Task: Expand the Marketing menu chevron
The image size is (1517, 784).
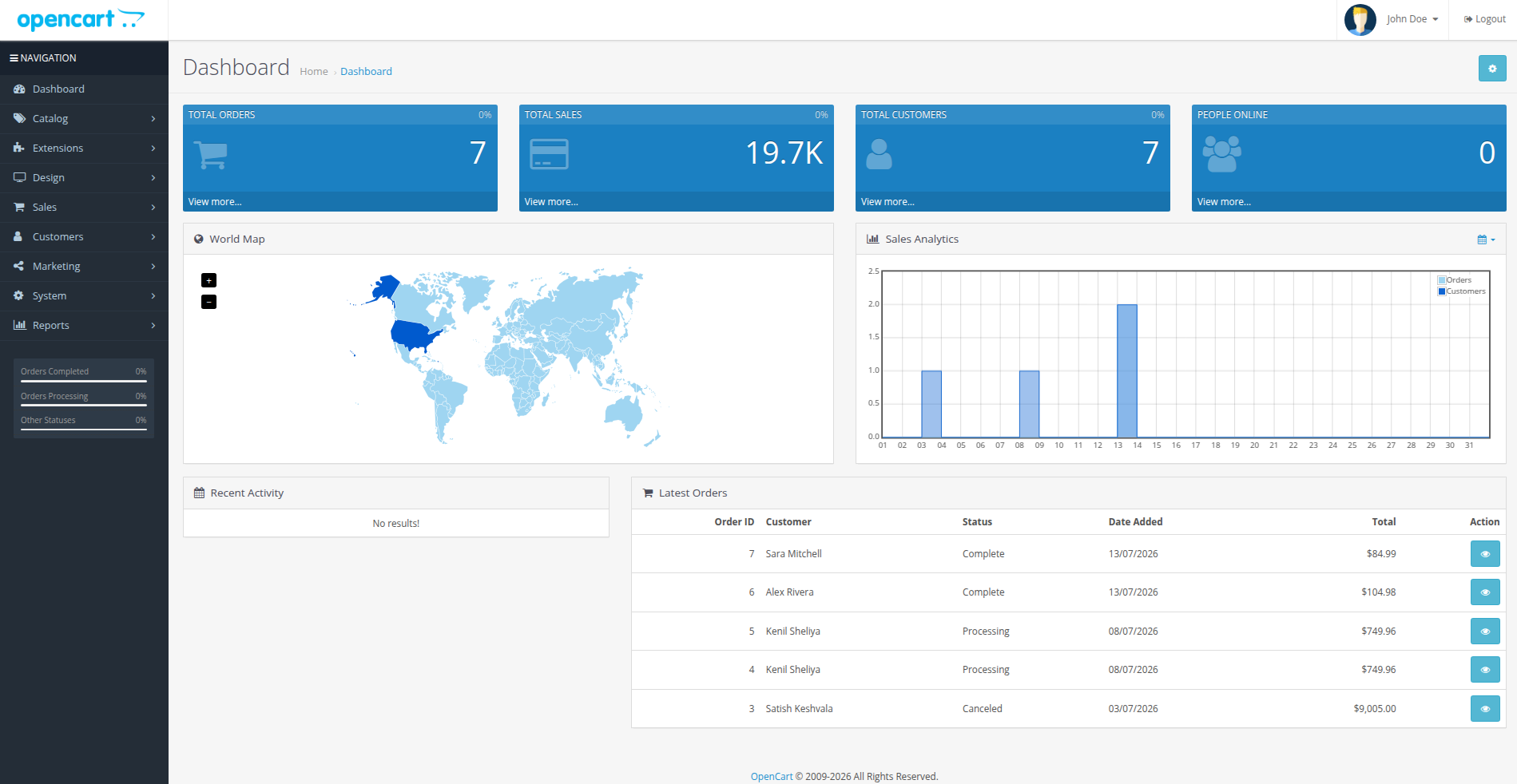Action: coord(153,267)
